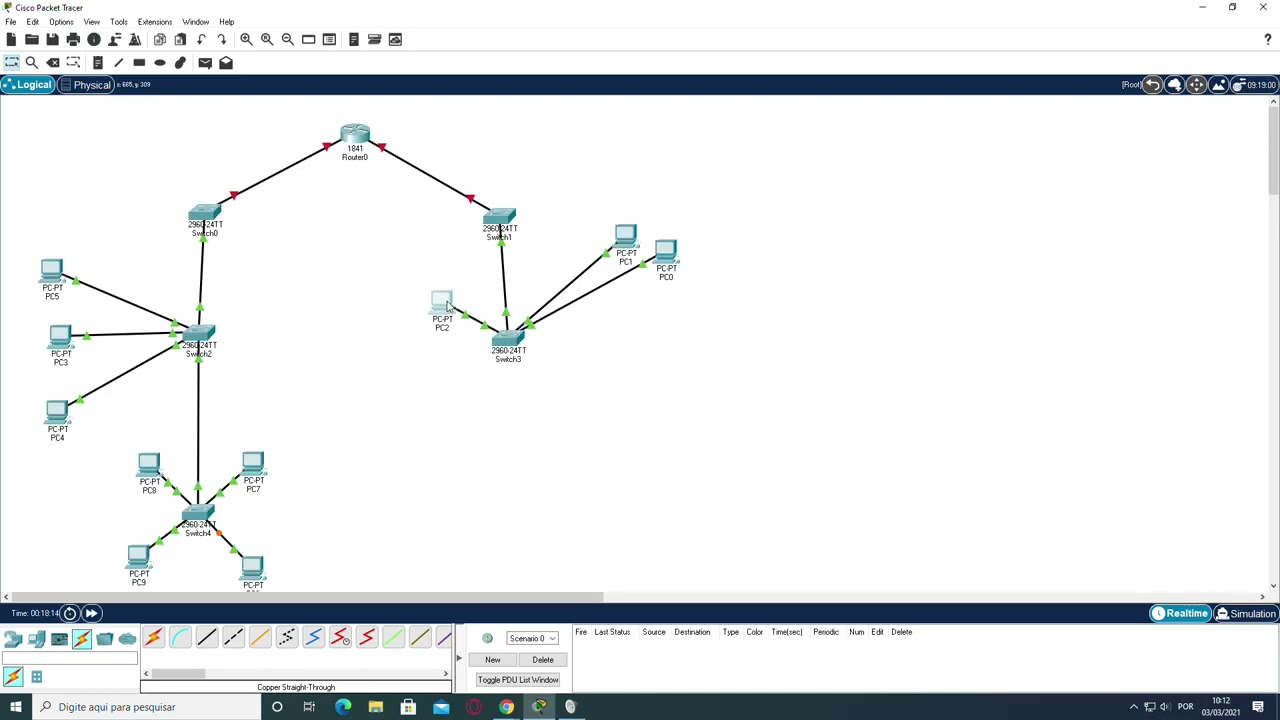Open the Edit menu
The width and height of the screenshot is (1280, 720).
[32, 21]
